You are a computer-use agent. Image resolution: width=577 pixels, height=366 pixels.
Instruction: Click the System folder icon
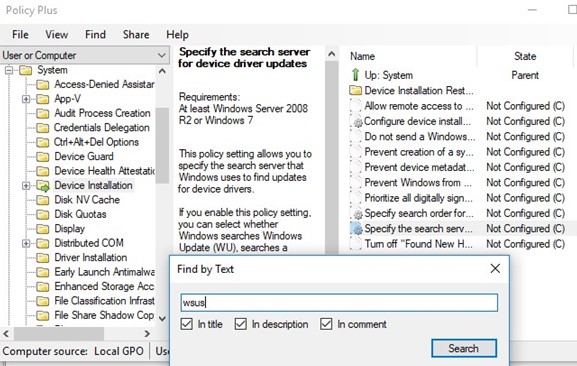(x=25, y=70)
